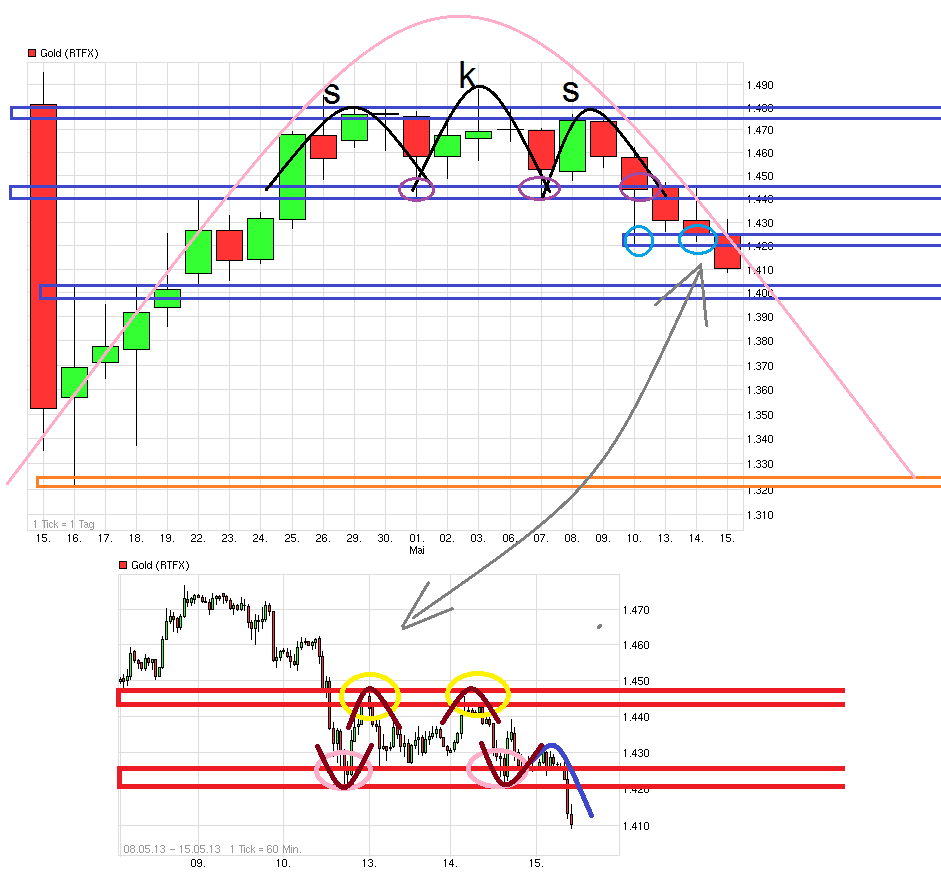
Task: Click the large green candle above date 25.
Action: click(292, 177)
